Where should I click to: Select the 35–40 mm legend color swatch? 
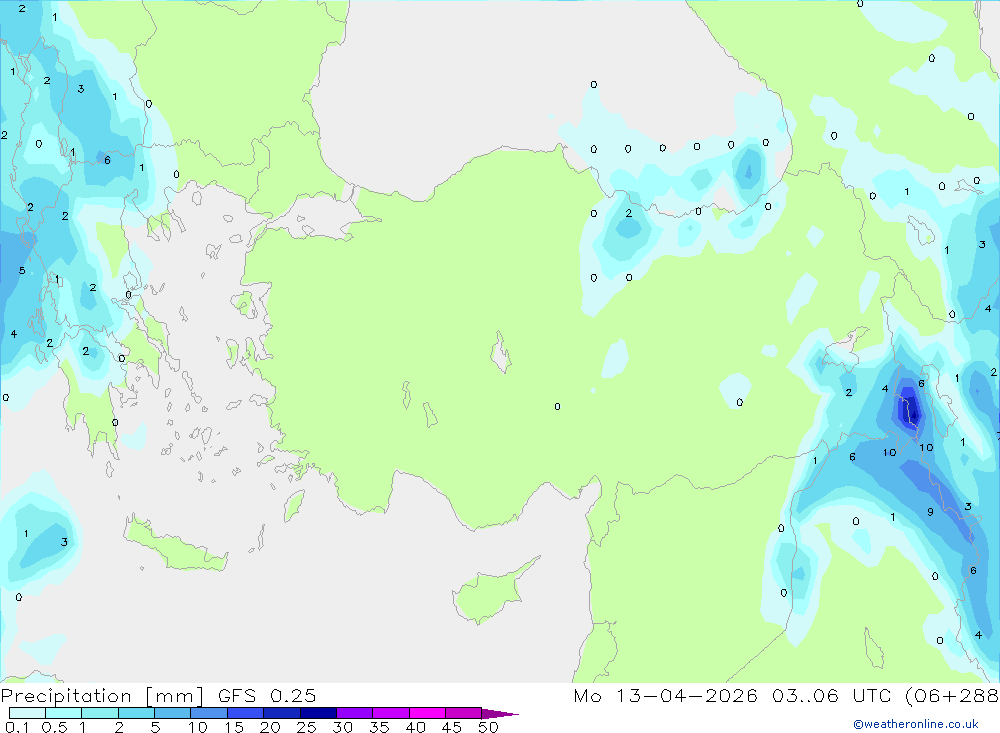(x=391, y=713)
